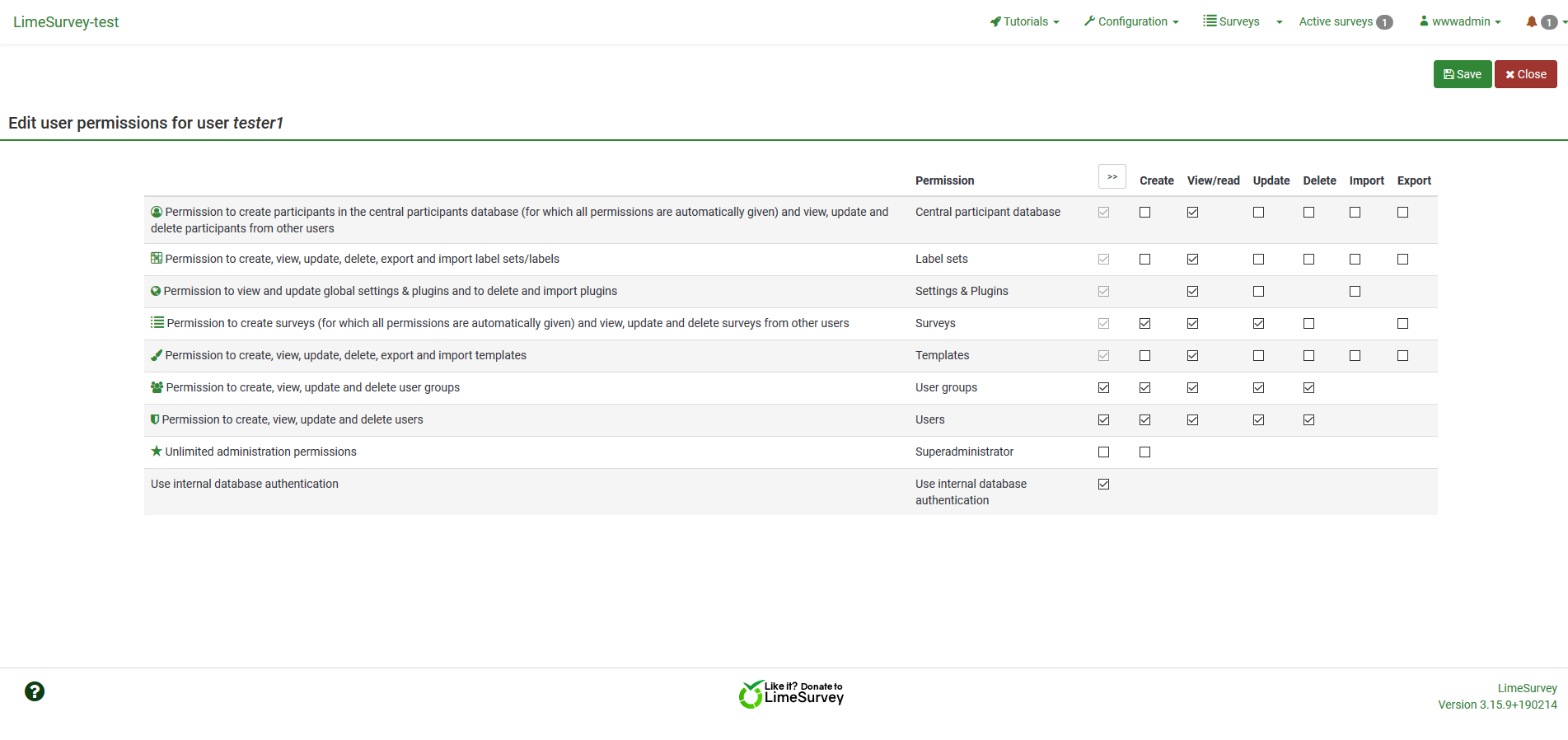Click the View/read column header

(x=1213, y=180)
